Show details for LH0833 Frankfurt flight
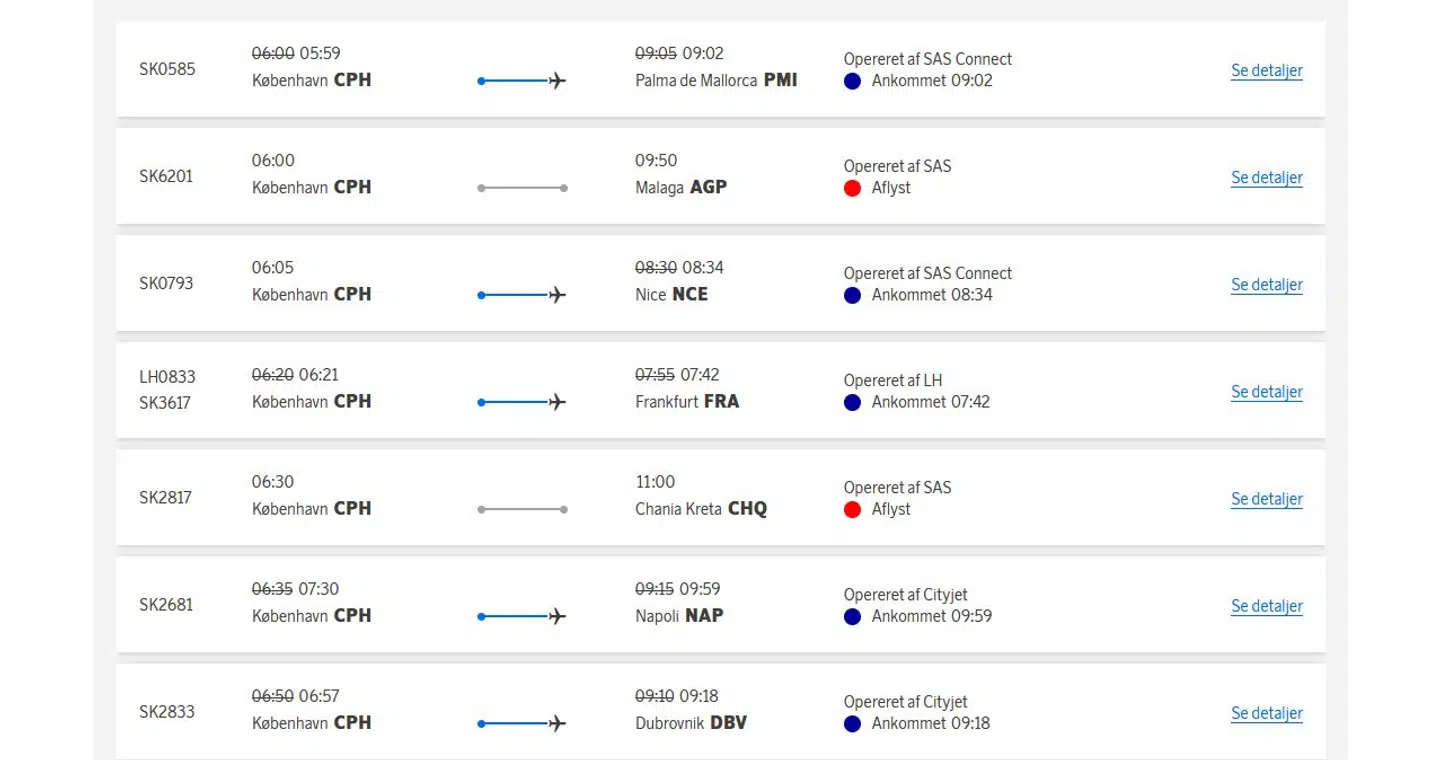This screenshot has width=1440, height=760. pyautogui.click(x=1266, y=391)
